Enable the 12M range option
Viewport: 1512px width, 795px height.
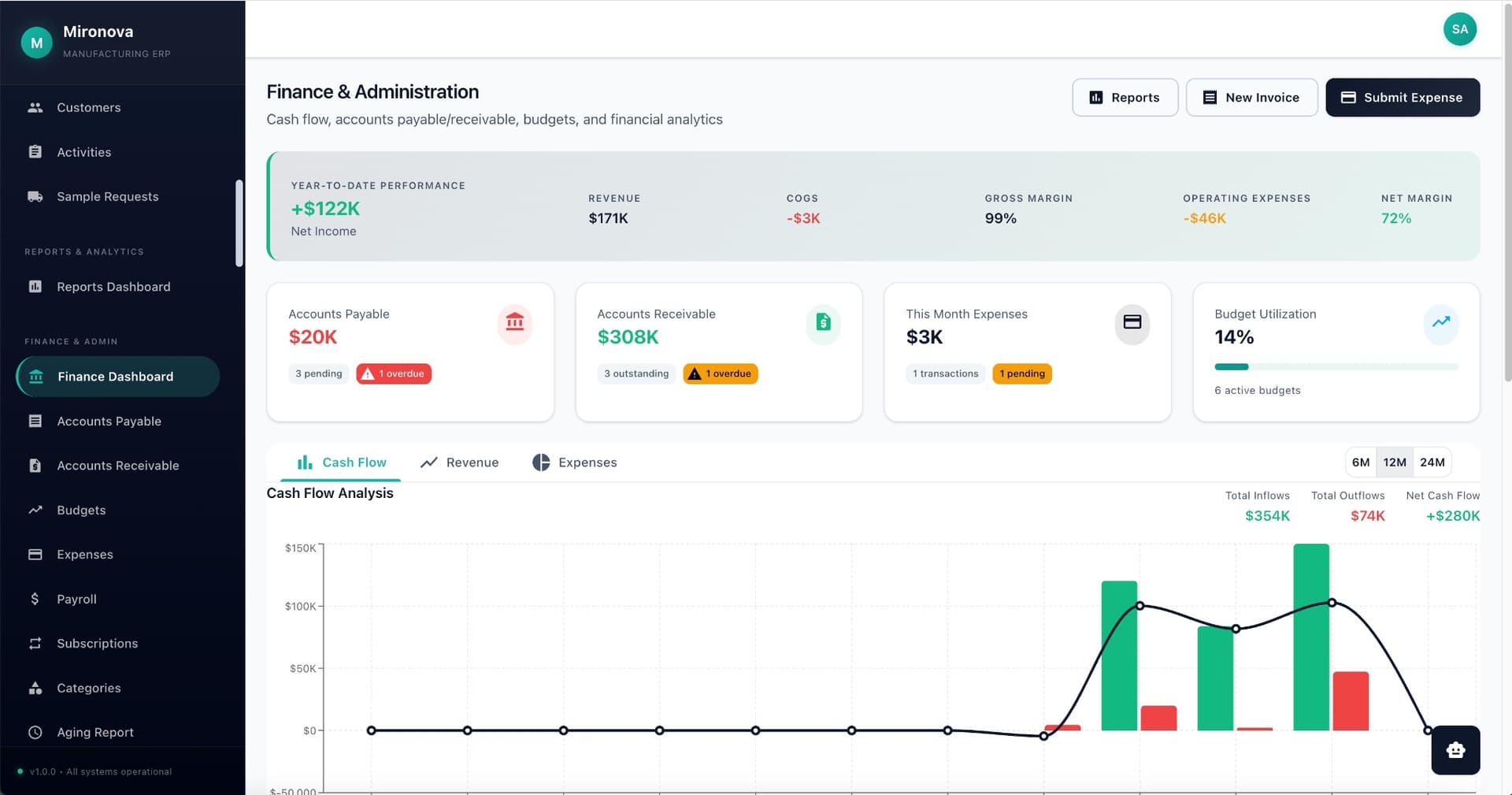pos(1395,463)
